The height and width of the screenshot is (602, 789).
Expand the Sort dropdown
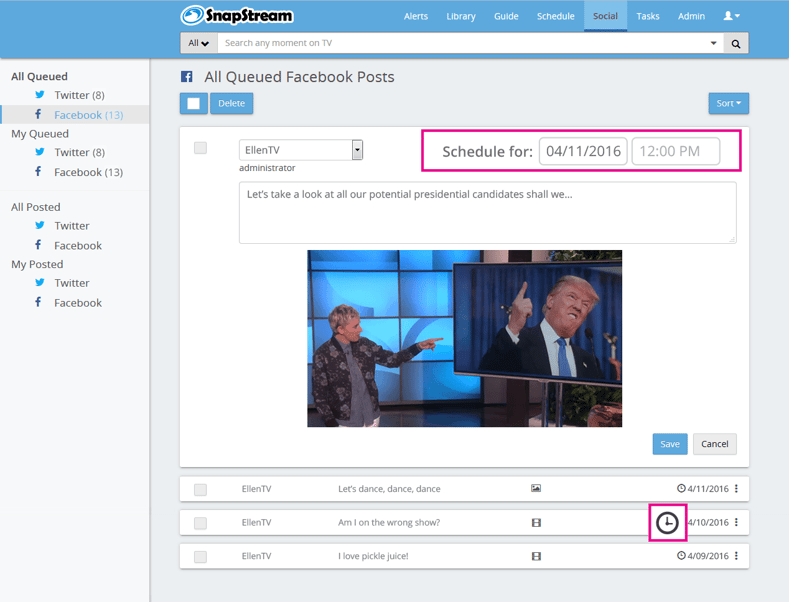728,103
